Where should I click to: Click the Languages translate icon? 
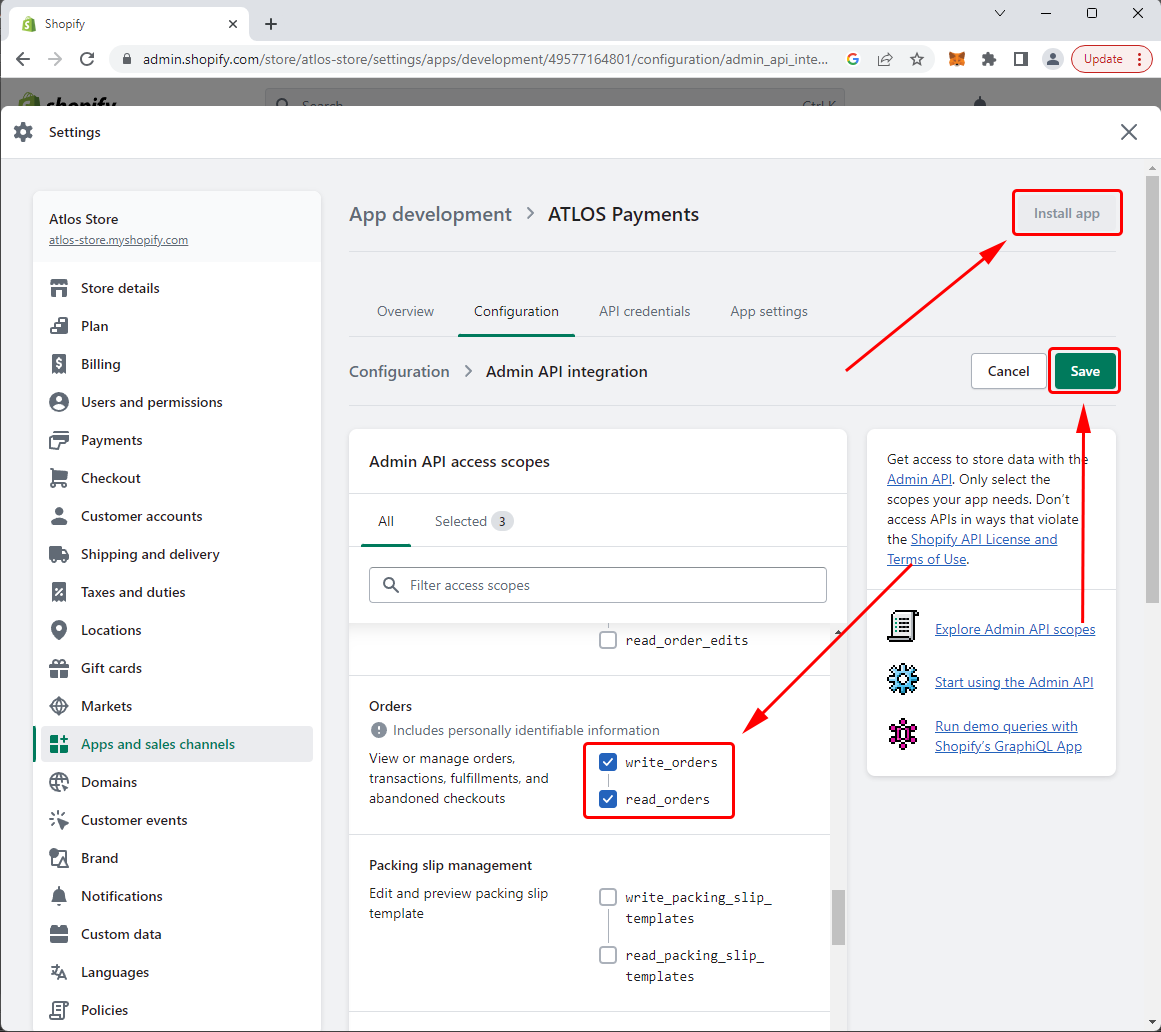pyautogui.click(x=59, y=972)
